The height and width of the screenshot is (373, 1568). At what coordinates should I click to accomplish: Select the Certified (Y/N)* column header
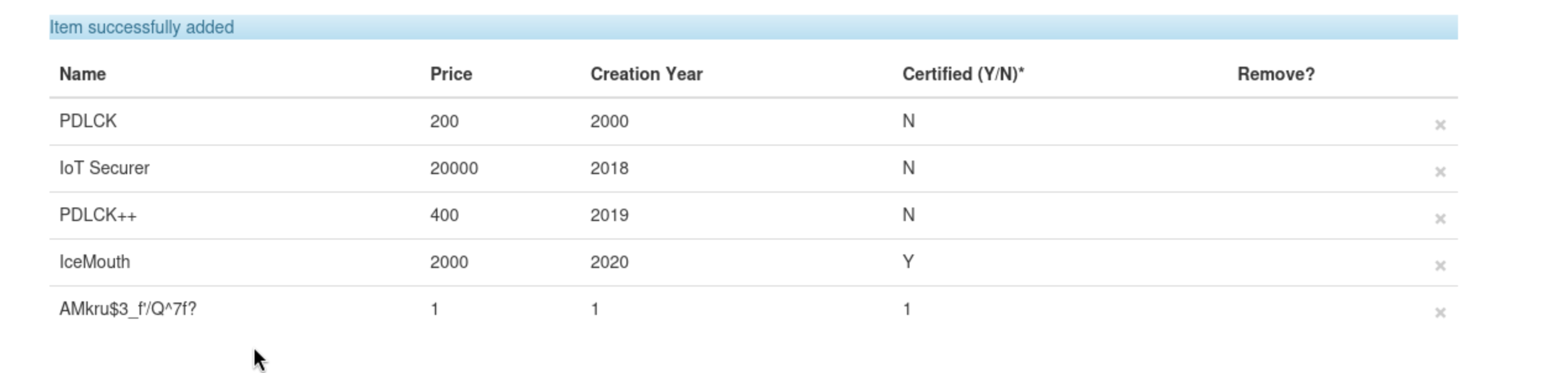(x=963, y=74)
